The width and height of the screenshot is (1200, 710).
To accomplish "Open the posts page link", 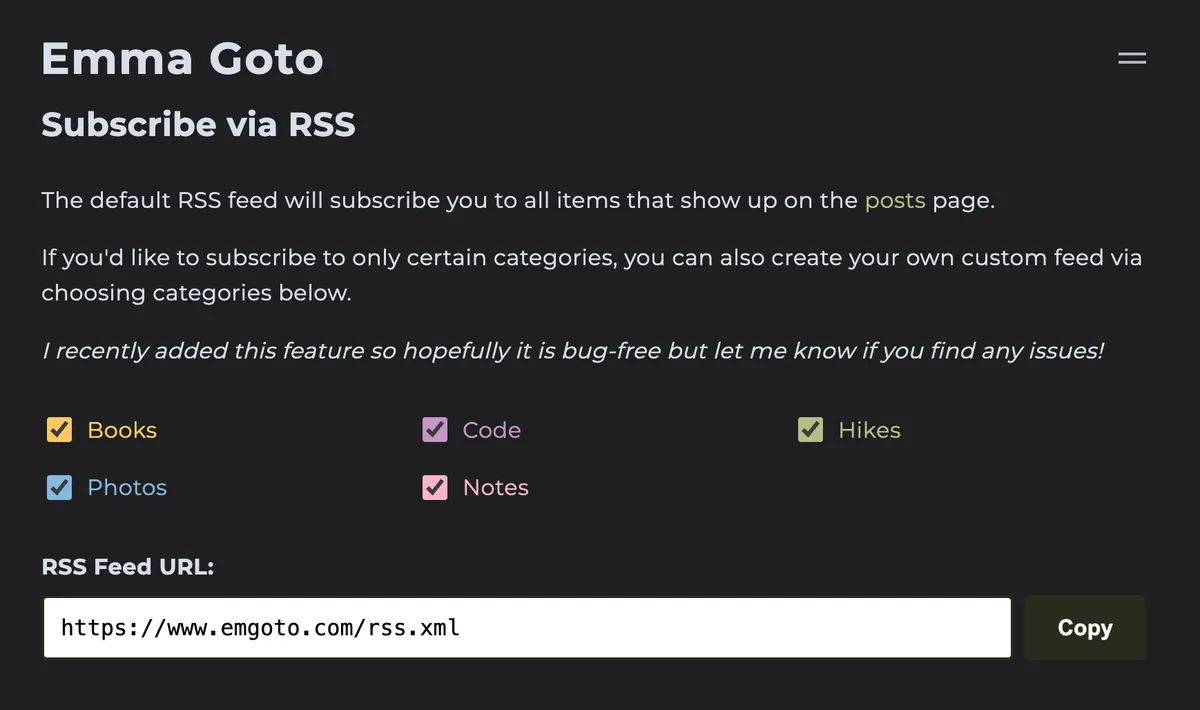I will [x=895, y=200].
